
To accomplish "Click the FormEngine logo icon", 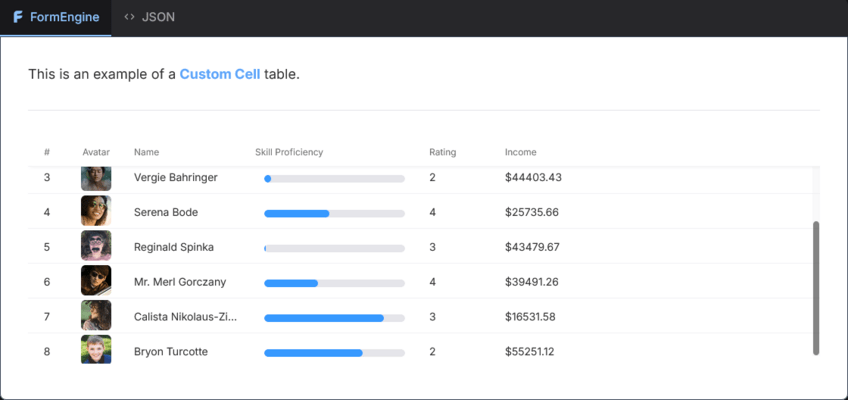I will [x=18, y=17].
